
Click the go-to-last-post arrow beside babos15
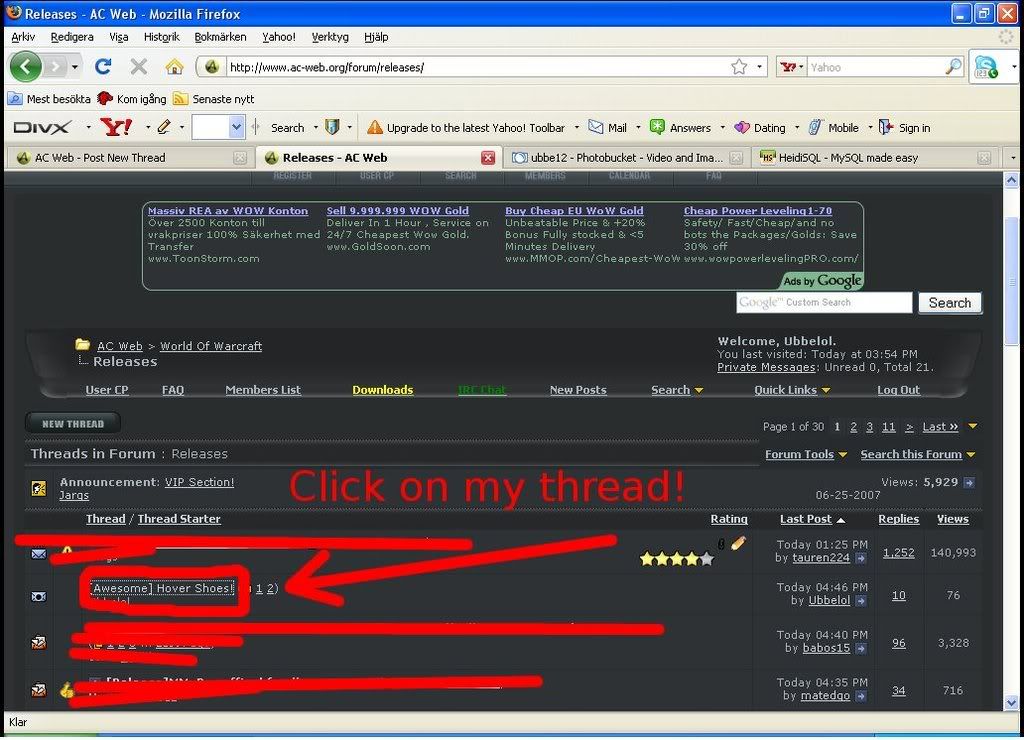point(861,649)
